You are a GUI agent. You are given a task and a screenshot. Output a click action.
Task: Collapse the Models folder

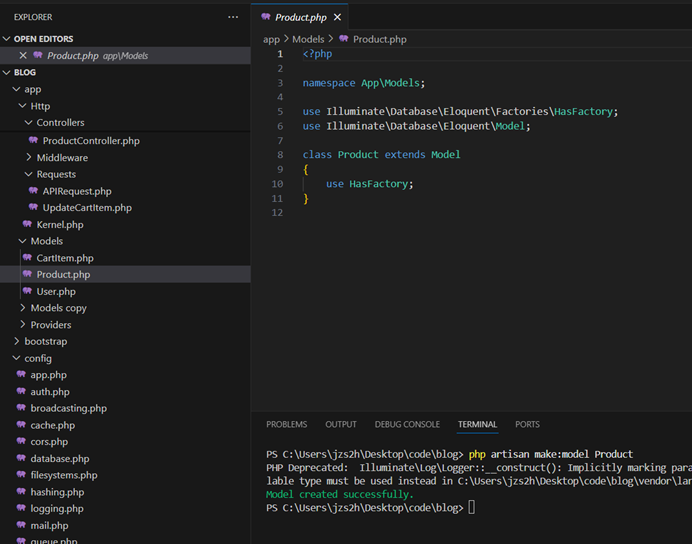click(x=23, y=241)
